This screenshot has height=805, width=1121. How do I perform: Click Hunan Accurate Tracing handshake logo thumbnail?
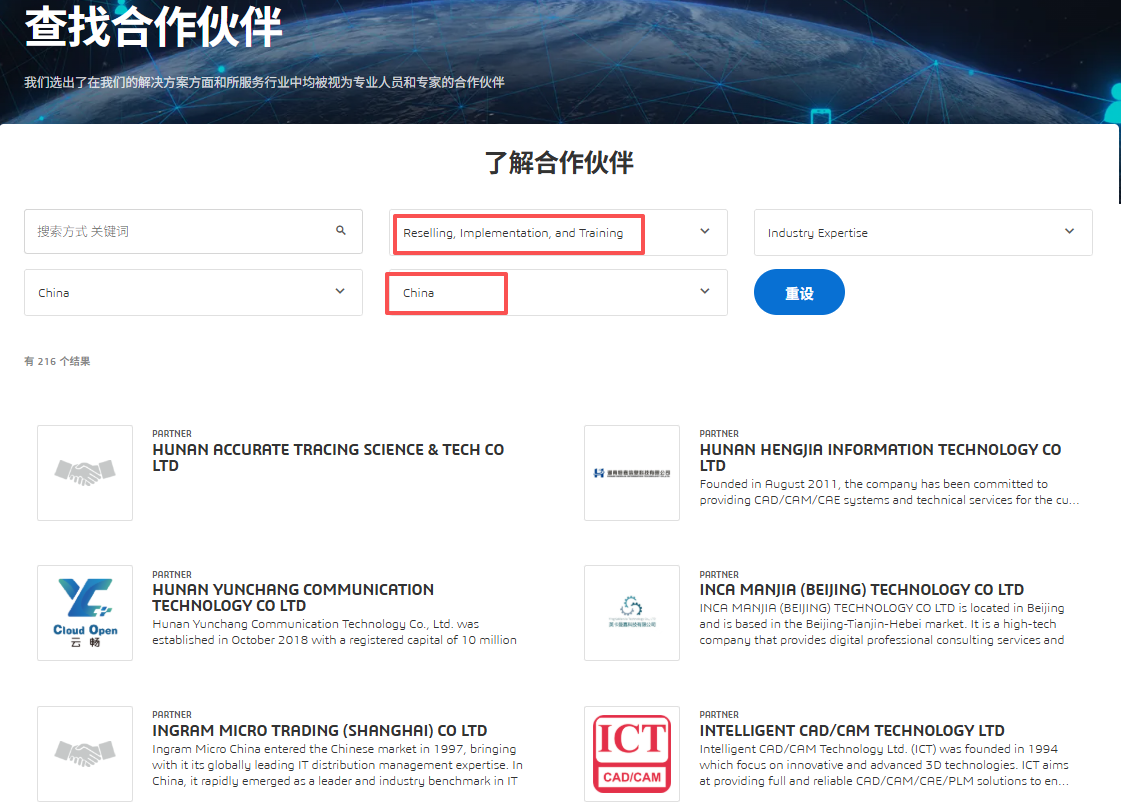coord(85,473)
